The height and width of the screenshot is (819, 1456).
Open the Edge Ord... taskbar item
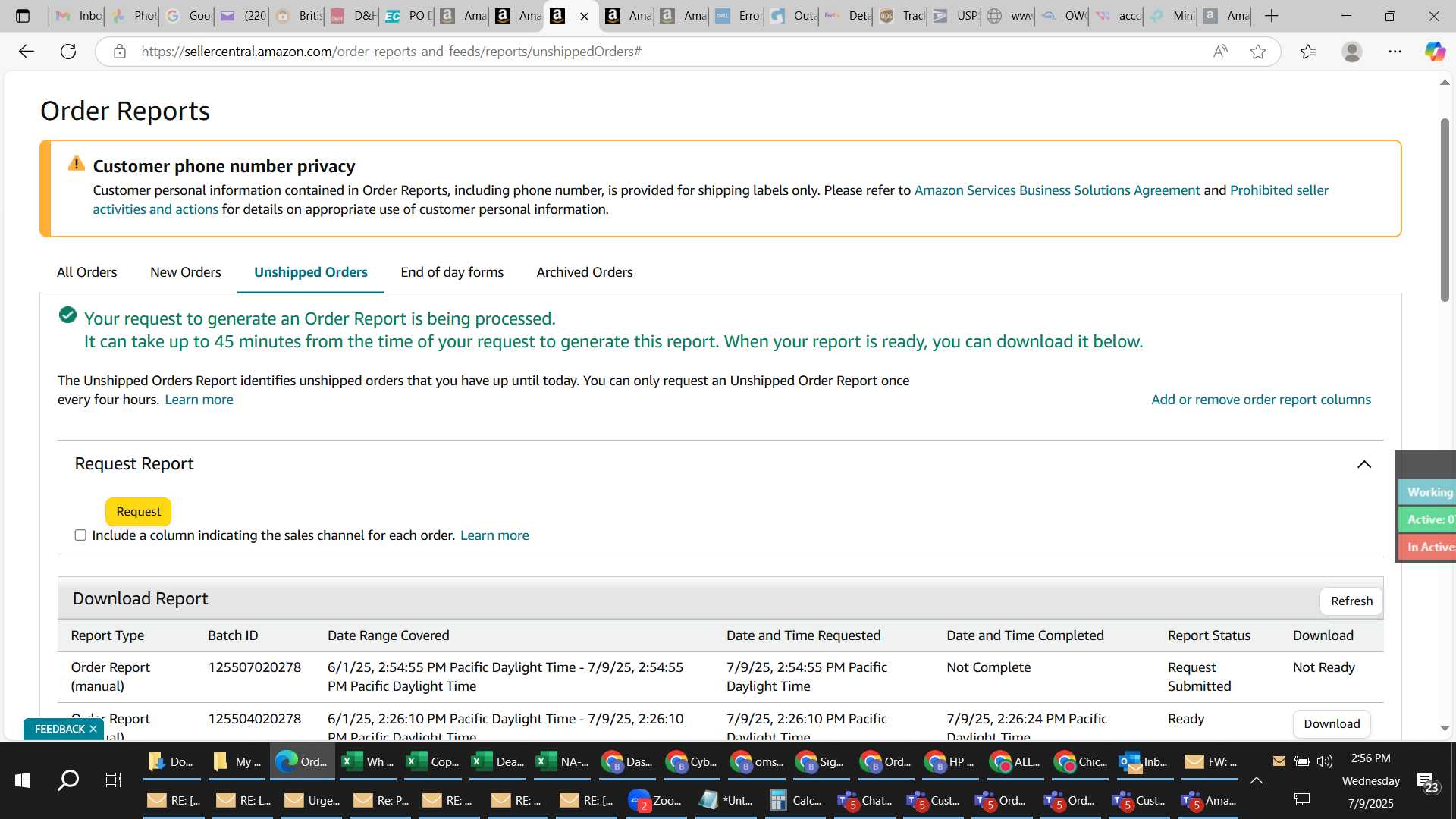[302, 762]
